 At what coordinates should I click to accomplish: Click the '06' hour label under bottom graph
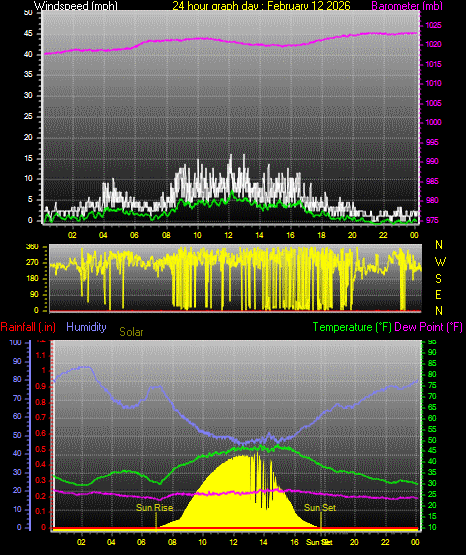click(141, 542)
